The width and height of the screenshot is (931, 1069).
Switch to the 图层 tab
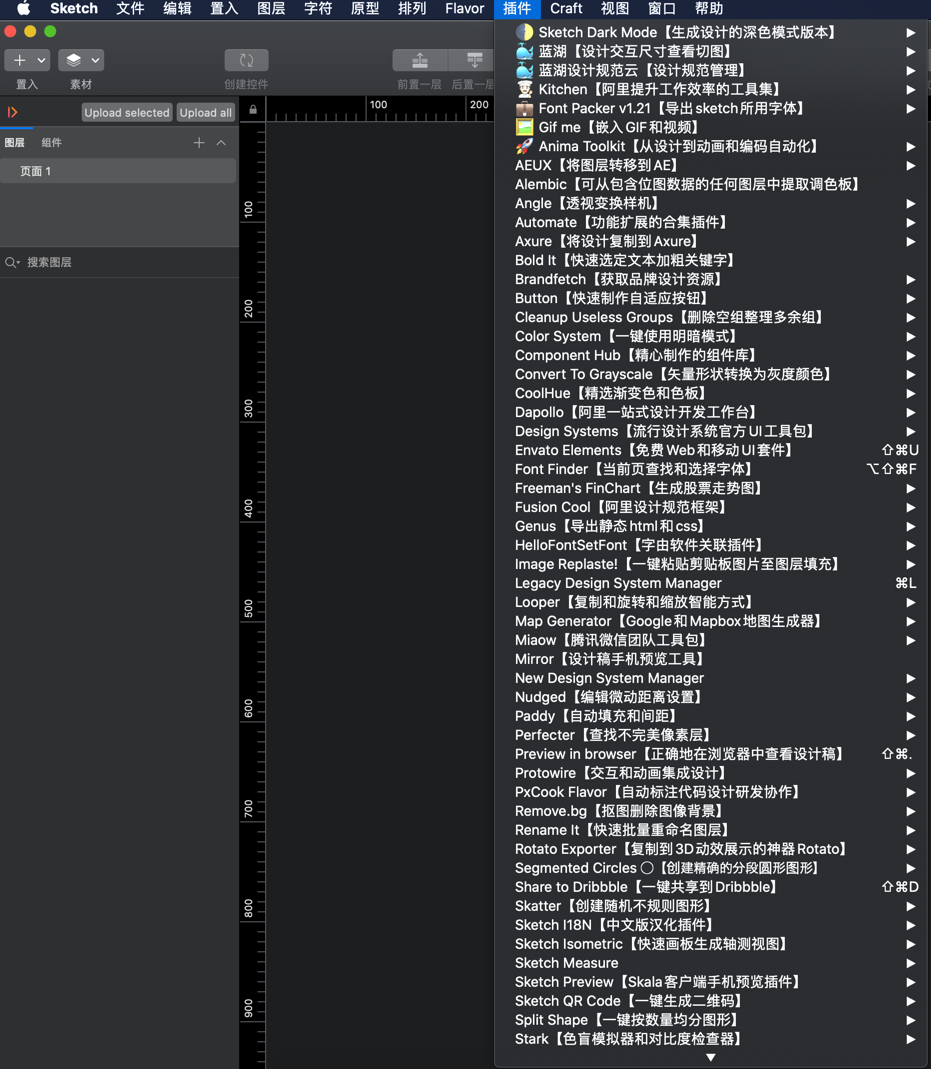click(14, 142)
